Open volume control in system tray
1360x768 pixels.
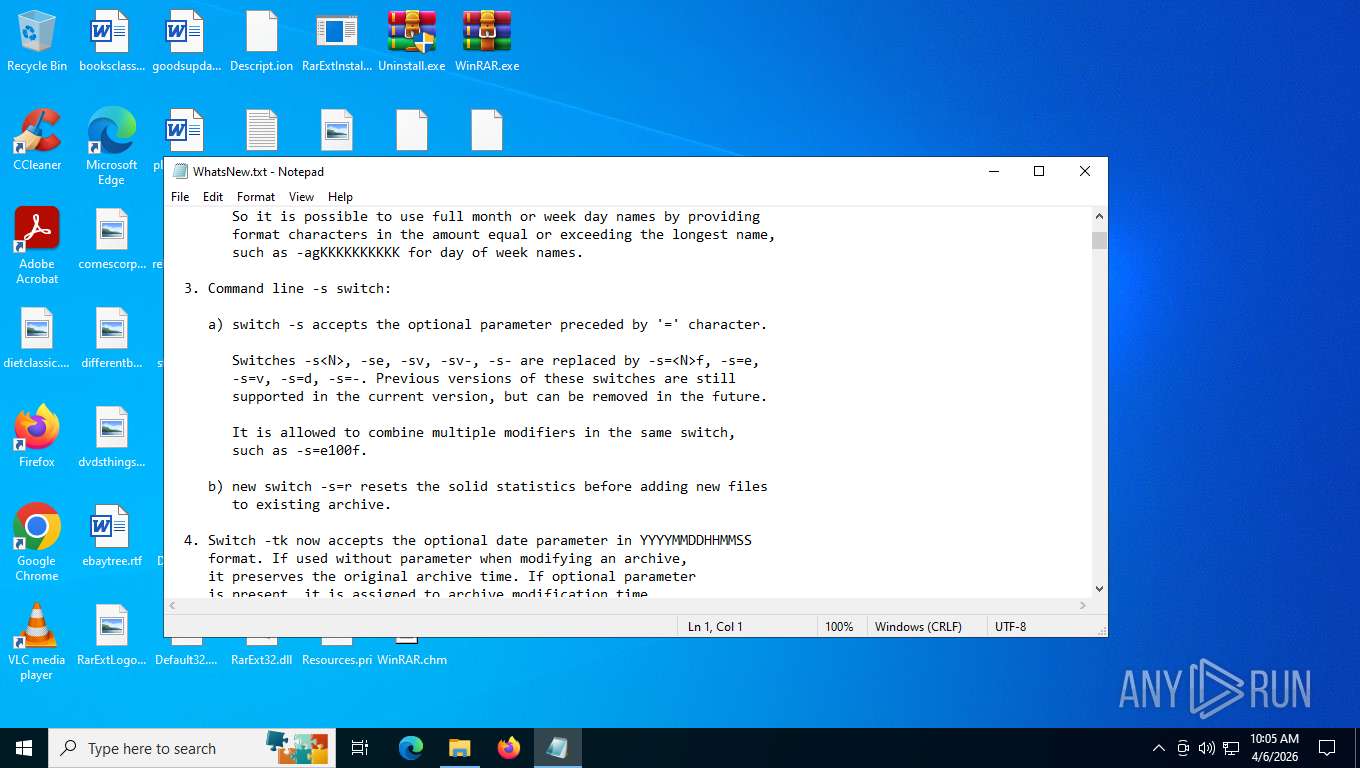point(1207,748)
